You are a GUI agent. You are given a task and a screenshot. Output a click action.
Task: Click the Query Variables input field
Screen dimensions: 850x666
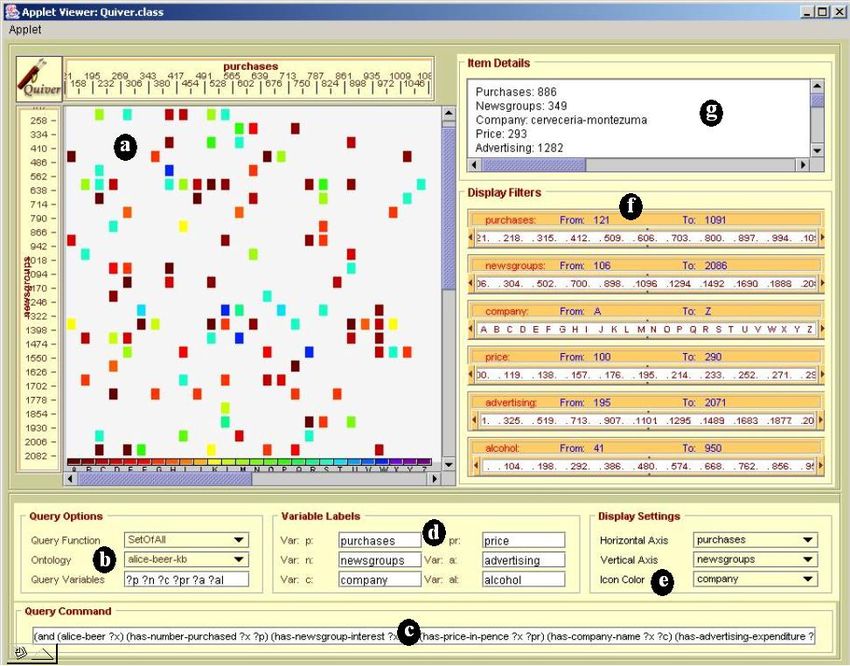pos(186,579)
